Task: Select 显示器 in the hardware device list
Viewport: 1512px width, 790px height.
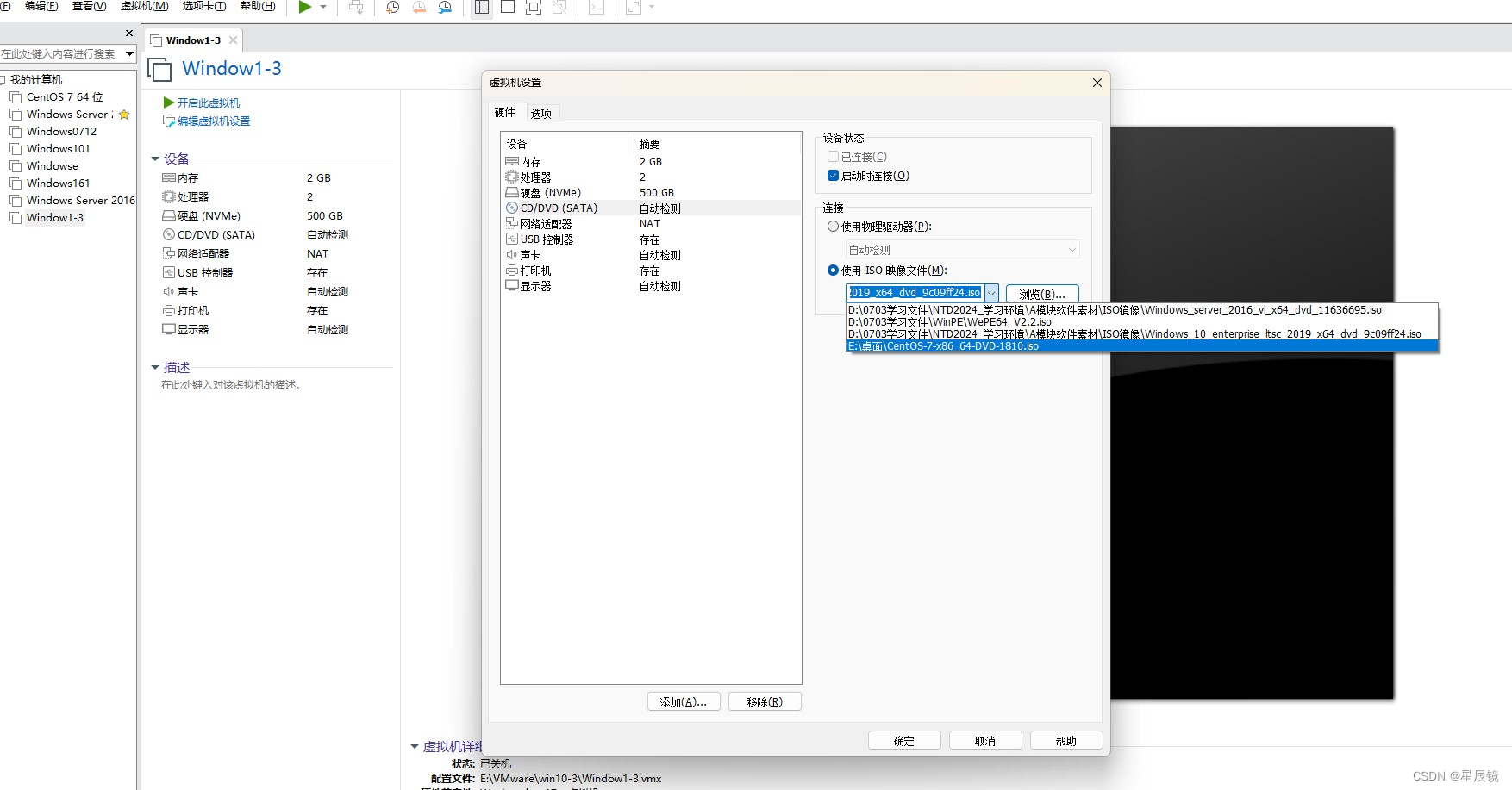Action: click(x=651, y=286)
